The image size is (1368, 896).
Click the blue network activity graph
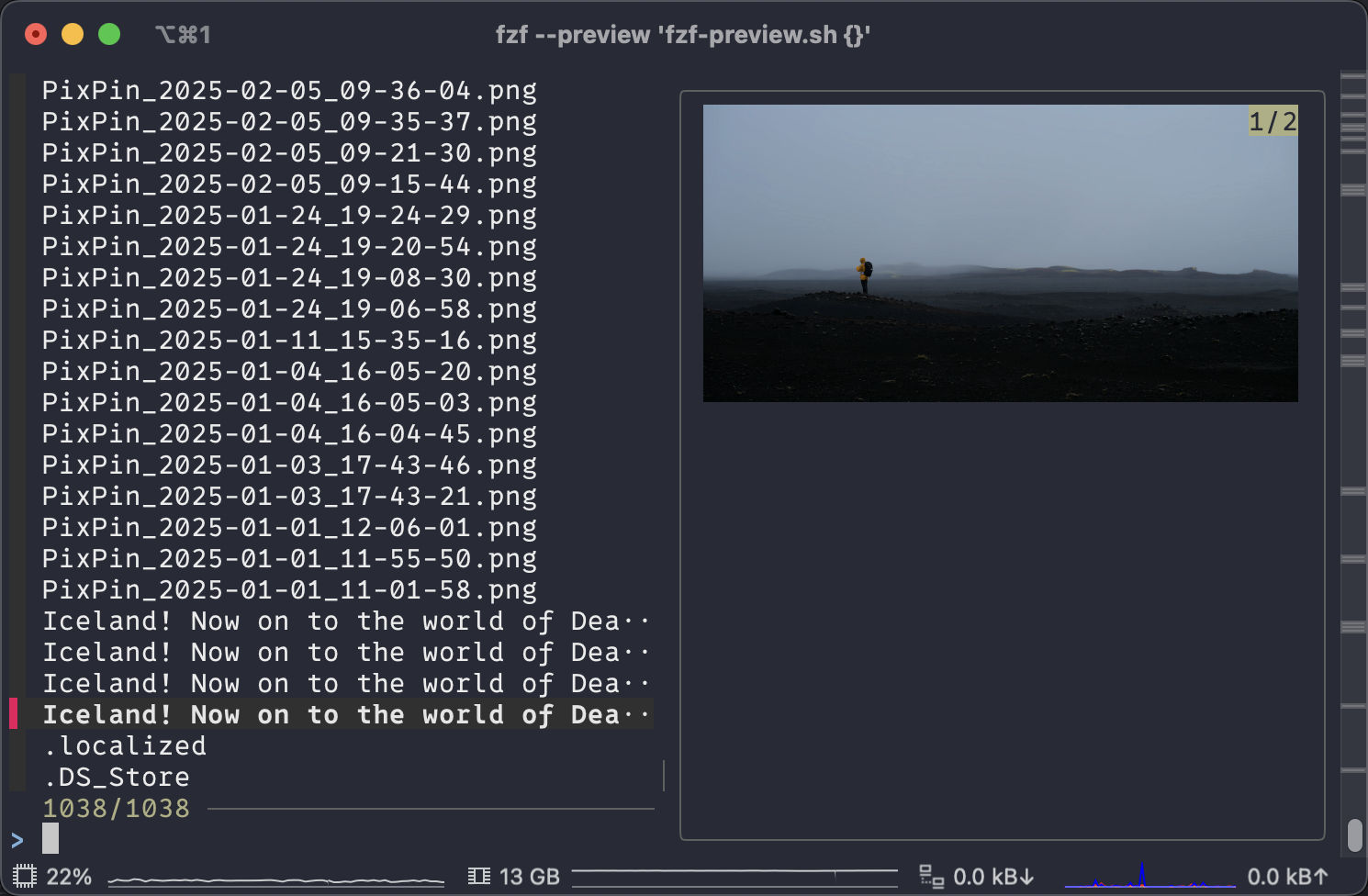pyautogui.click(x=1149, y=875)
